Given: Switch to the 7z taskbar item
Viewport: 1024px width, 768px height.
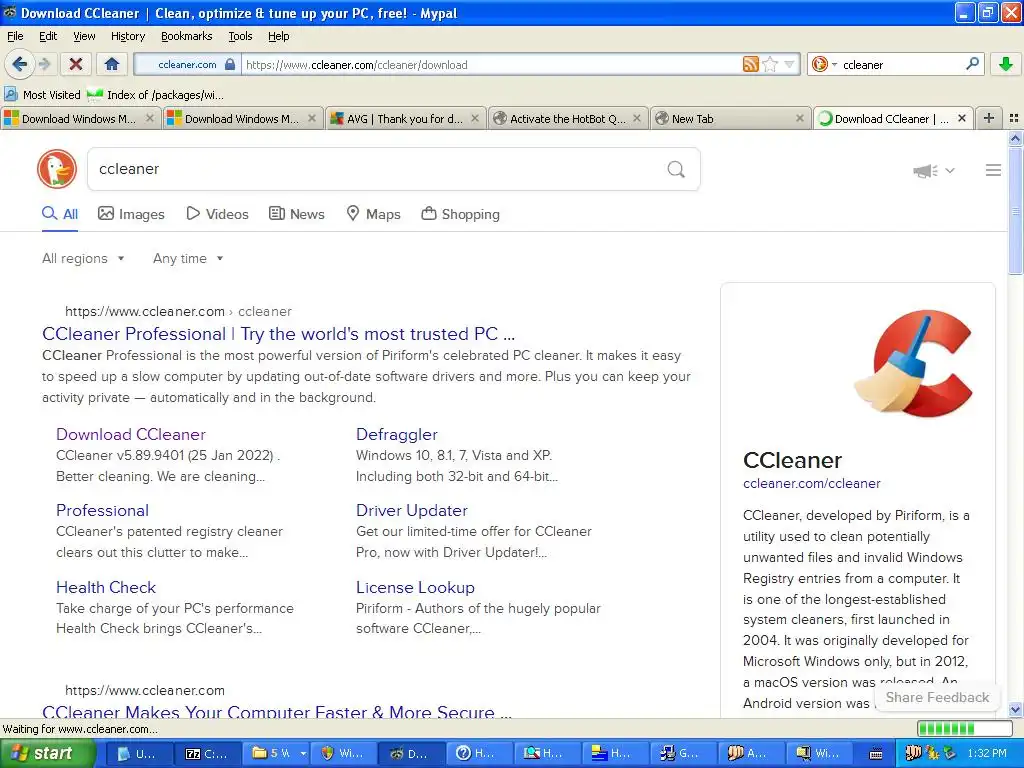Looking at the screenshot, I should tap(208, 754).
